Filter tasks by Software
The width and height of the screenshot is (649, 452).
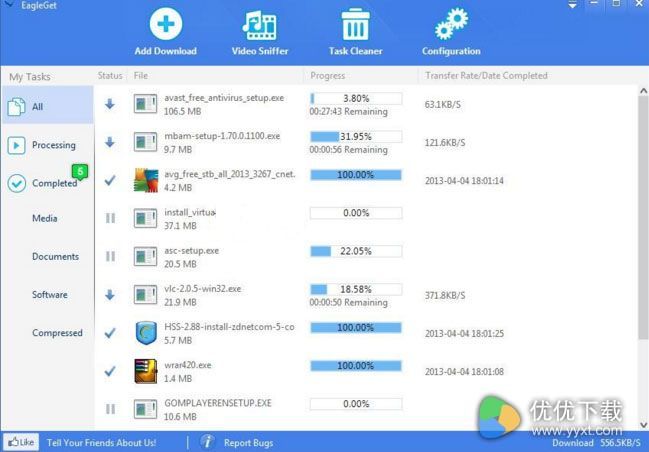coord(50,294)
